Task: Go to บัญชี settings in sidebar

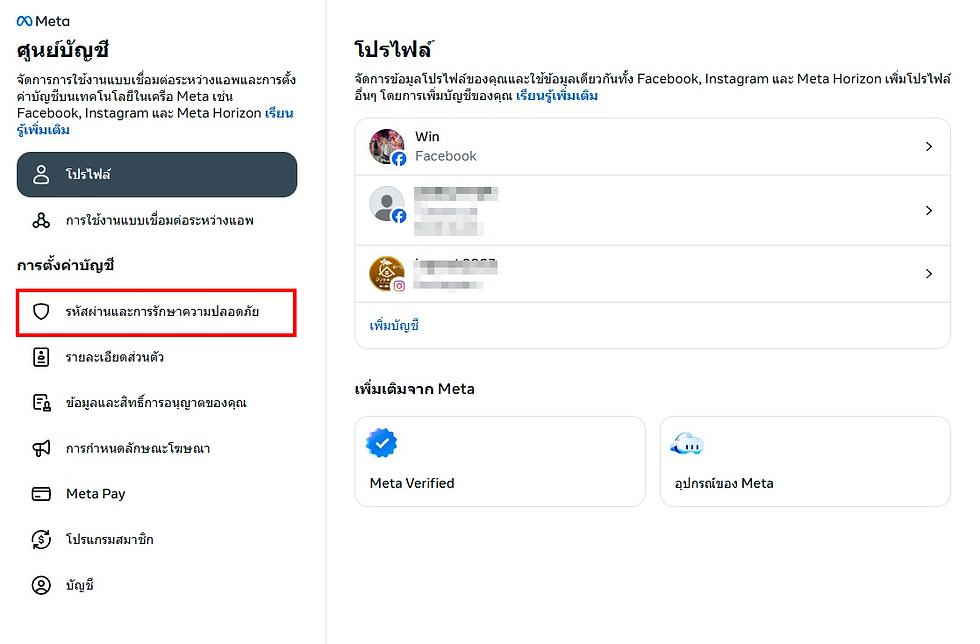Action: (x=79, y=585)
